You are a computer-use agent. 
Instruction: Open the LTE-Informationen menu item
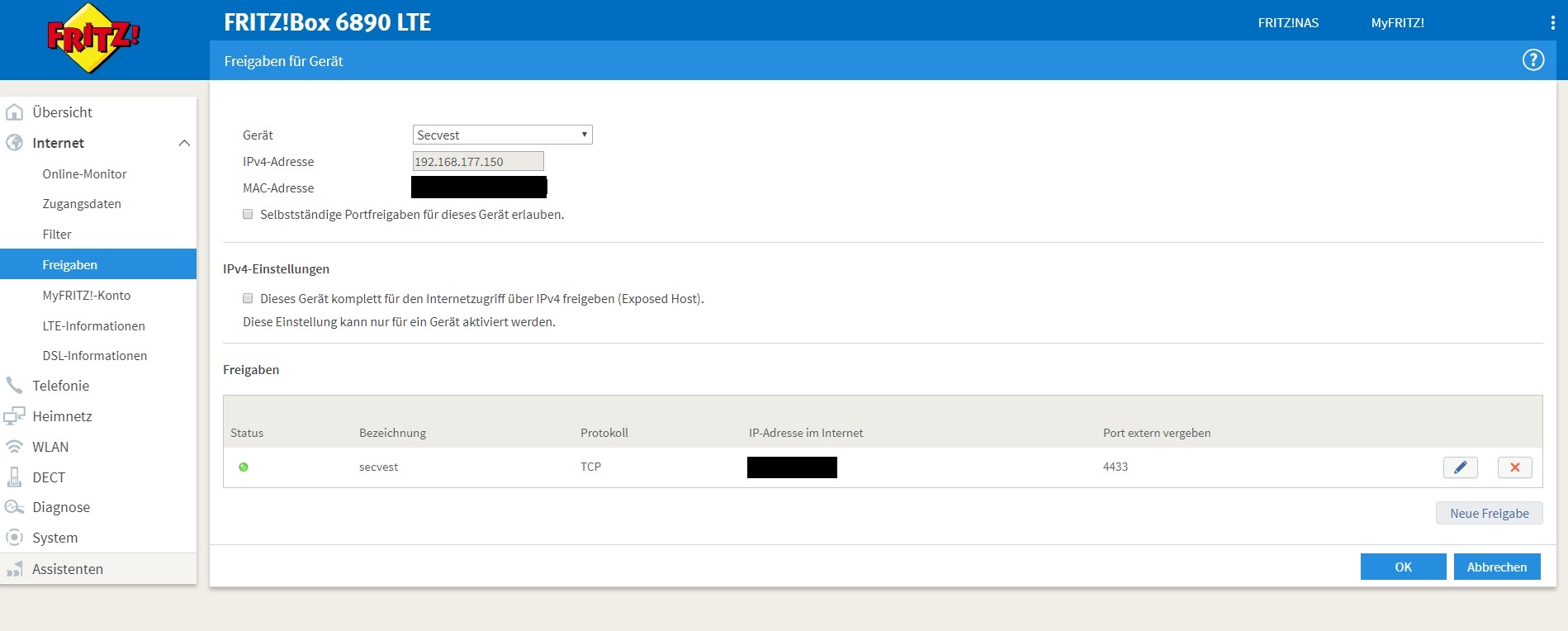[x=93, y=326]
